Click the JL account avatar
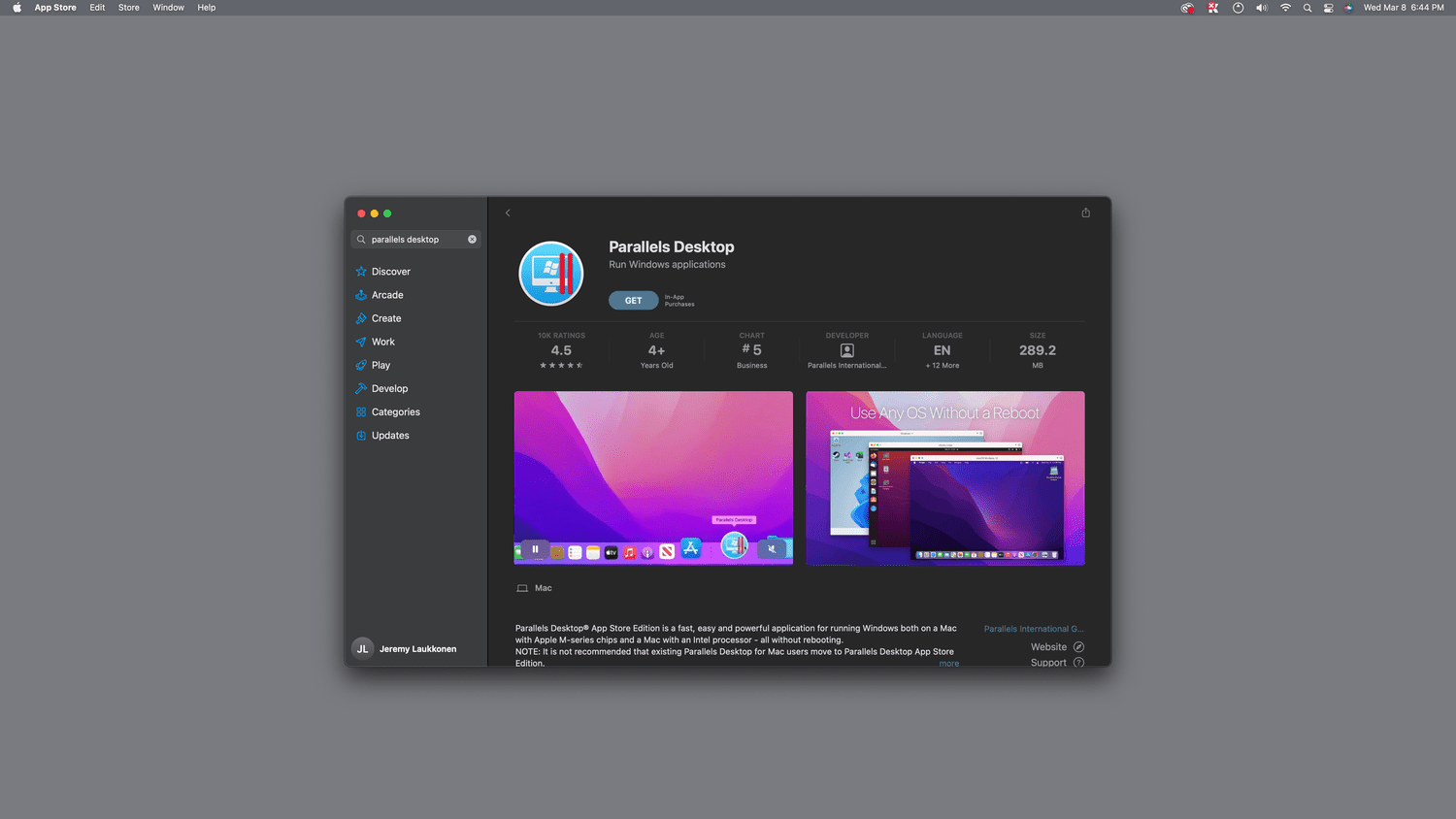Image resolution: width=1456 pixels, height=819 pixels. [x=362, y=649]
